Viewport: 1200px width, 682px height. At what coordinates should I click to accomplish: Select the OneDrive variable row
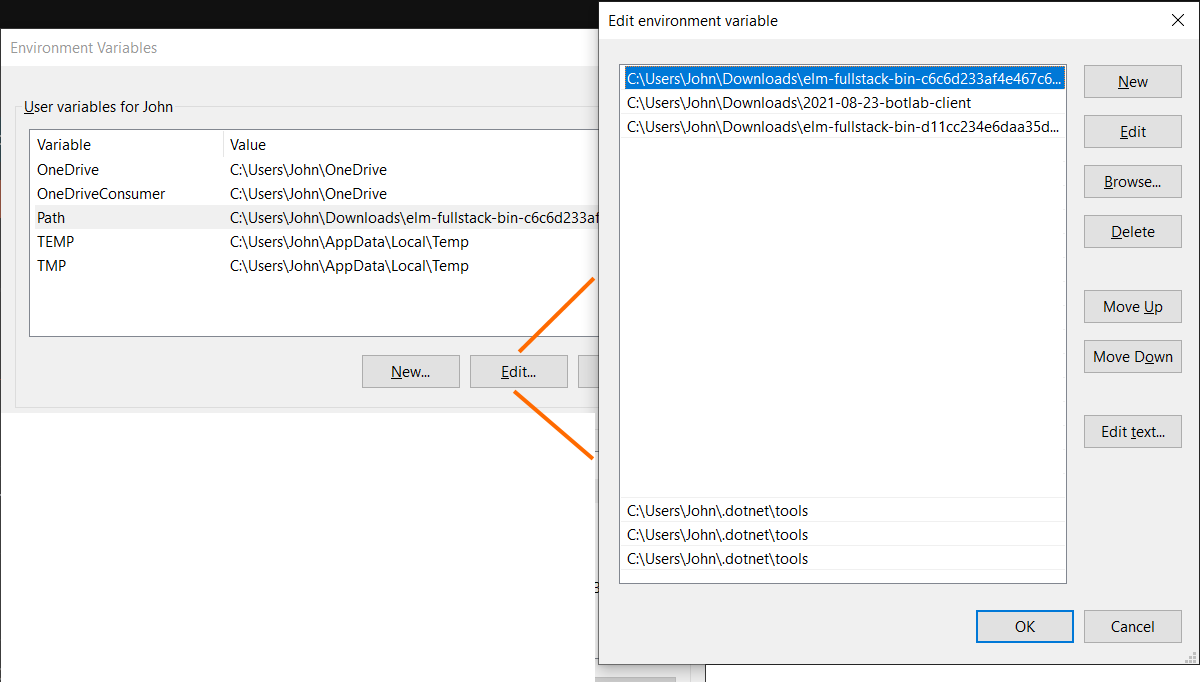click(x=314, y=170)
